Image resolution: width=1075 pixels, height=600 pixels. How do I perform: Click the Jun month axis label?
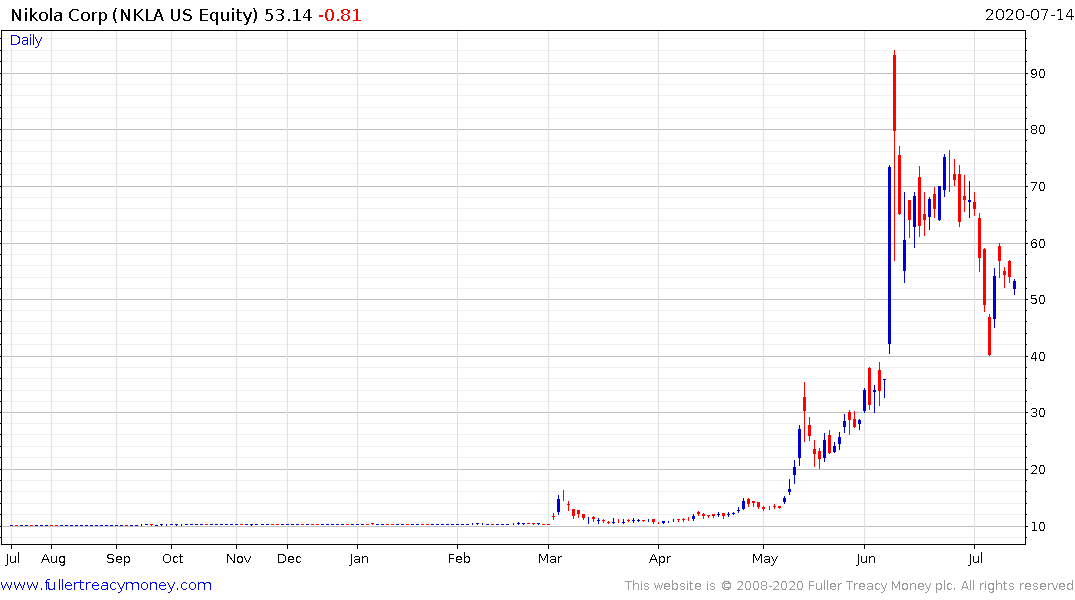point(866,559)
